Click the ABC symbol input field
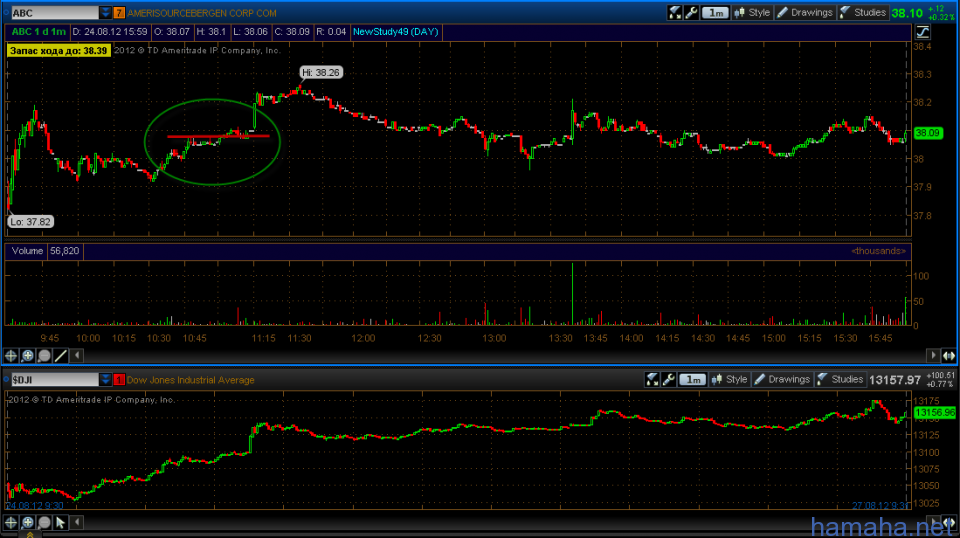This screenshot has height=538, width=960. pos(54,13)
